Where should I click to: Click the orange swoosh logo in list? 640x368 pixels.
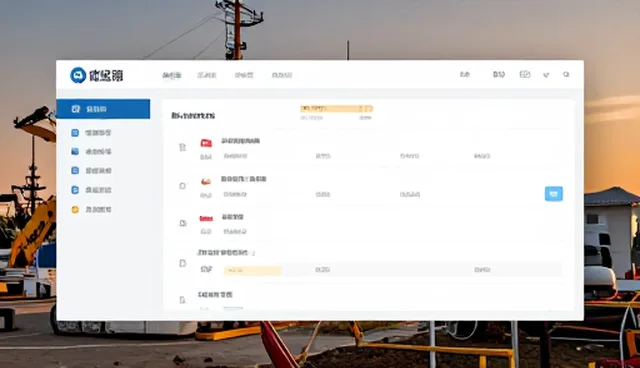206,182
